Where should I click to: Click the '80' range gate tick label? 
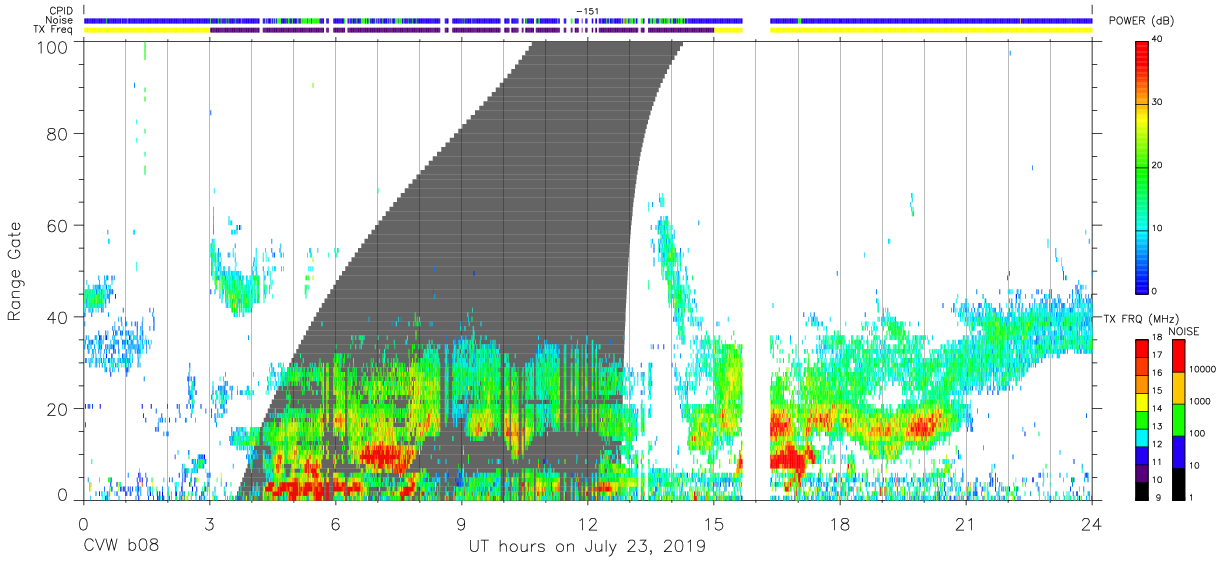[x=57, y=134]
